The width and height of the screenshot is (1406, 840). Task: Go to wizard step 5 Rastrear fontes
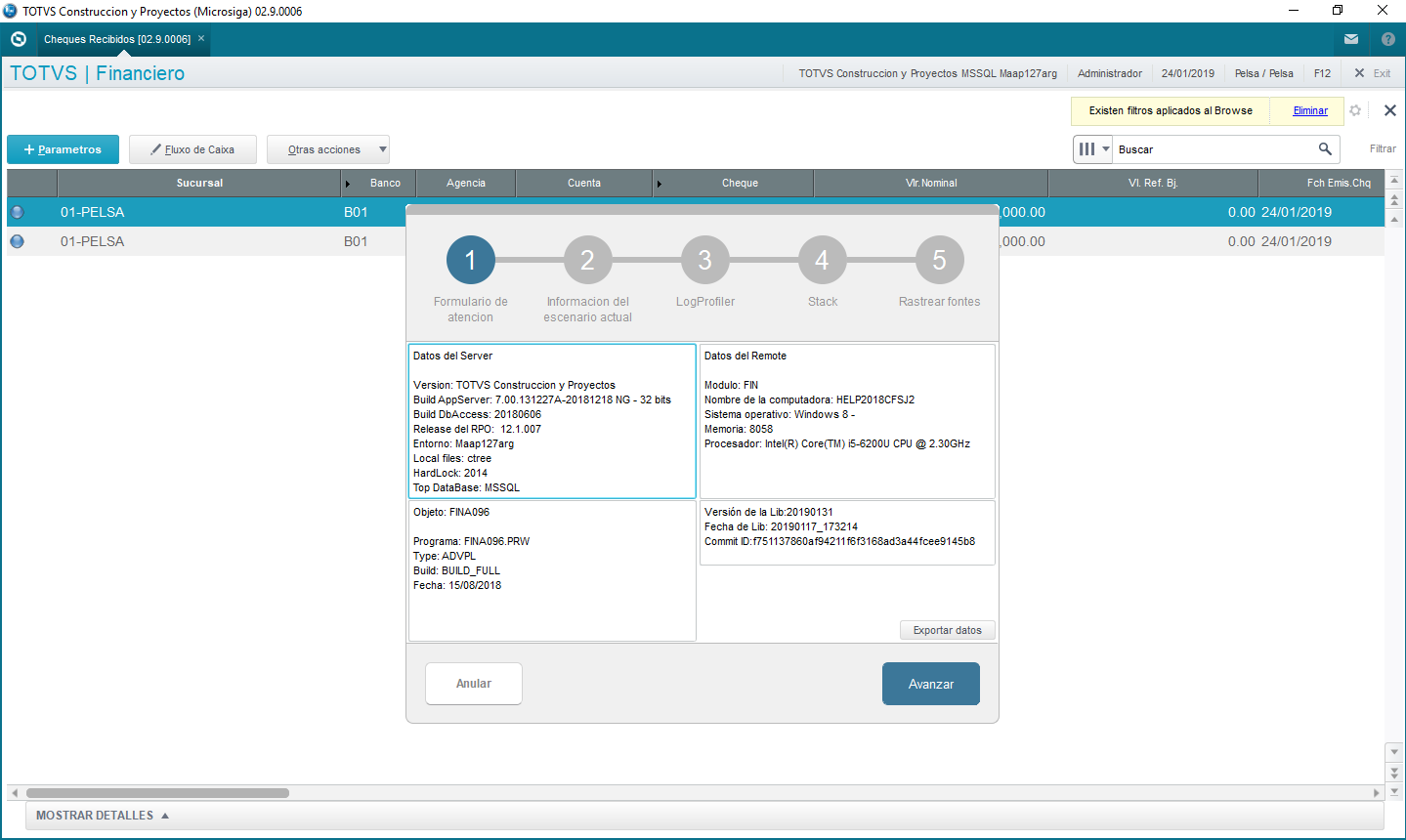pyautogui.click(x=939, y=260)
